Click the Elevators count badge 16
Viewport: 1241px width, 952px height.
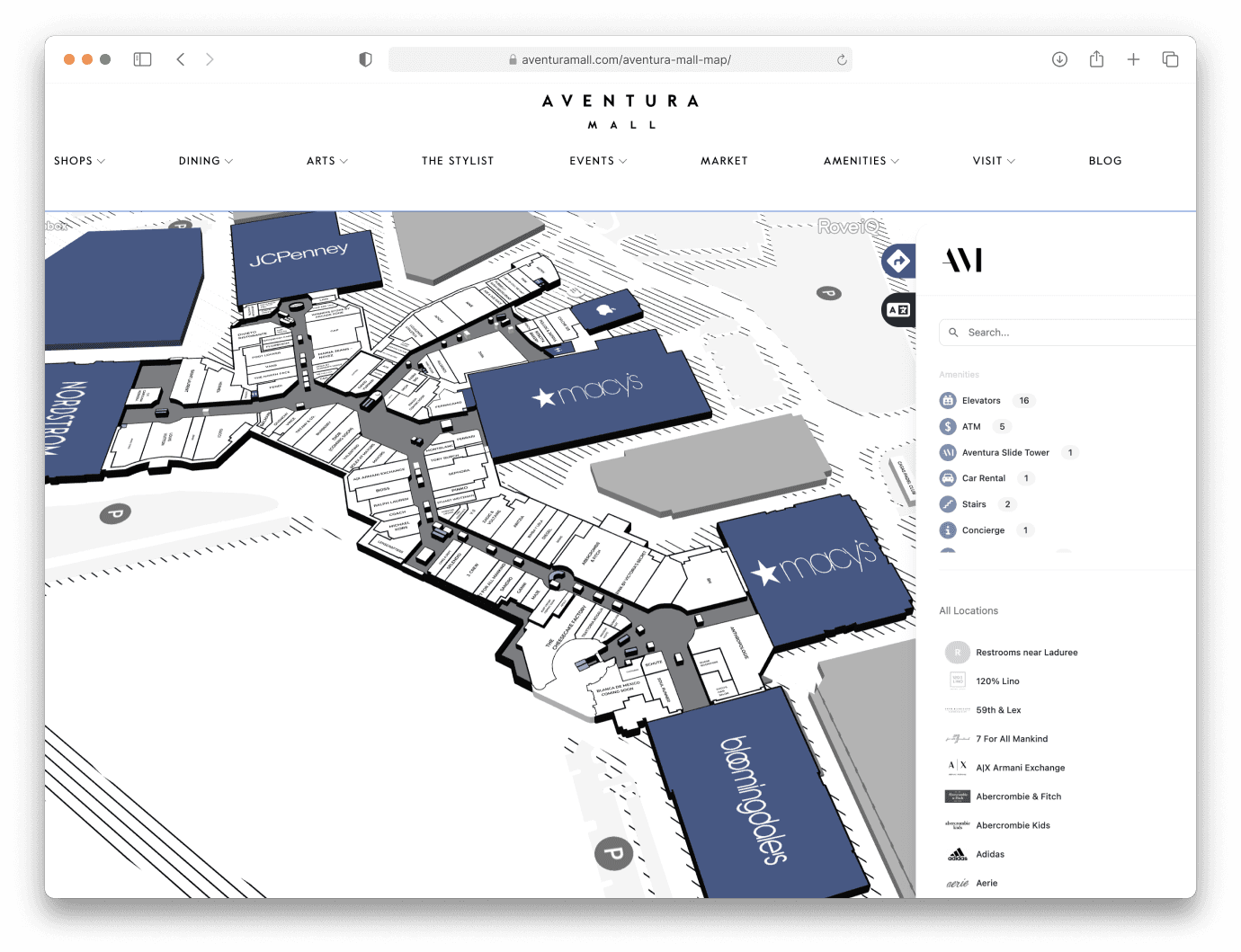[x=1024, y=401]
